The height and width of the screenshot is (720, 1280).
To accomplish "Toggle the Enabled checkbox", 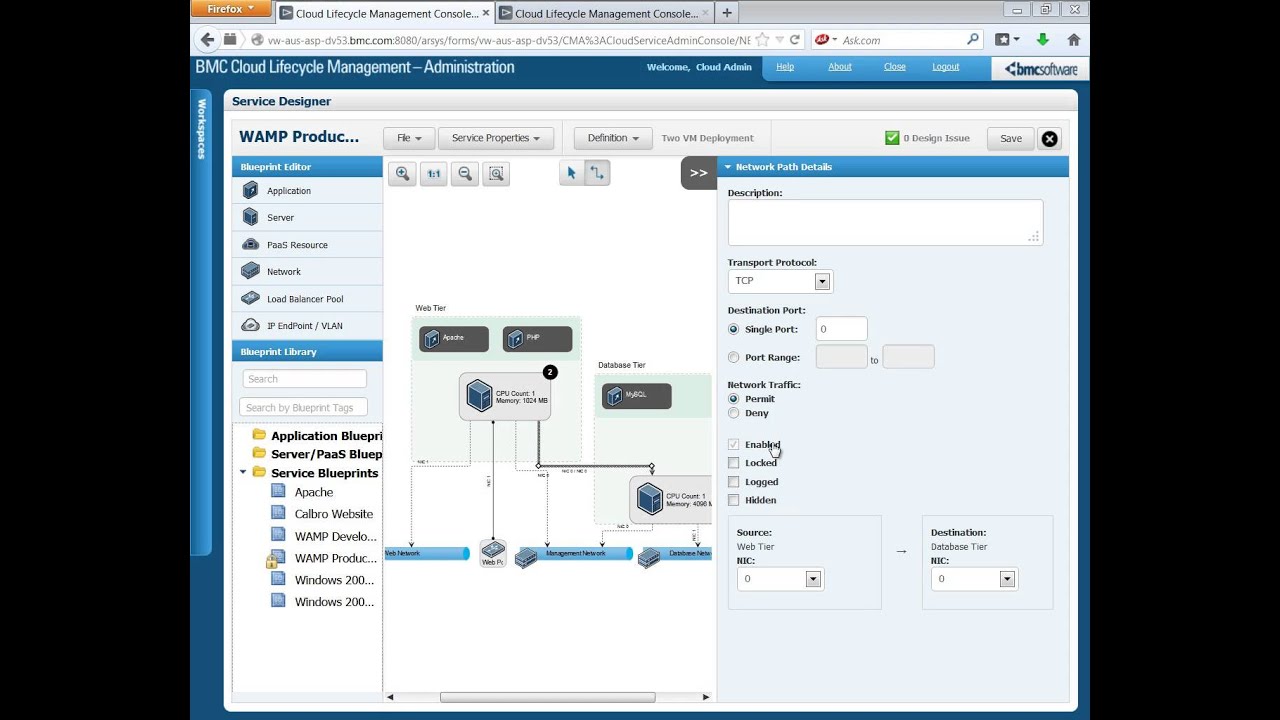I will click(734, 444).
